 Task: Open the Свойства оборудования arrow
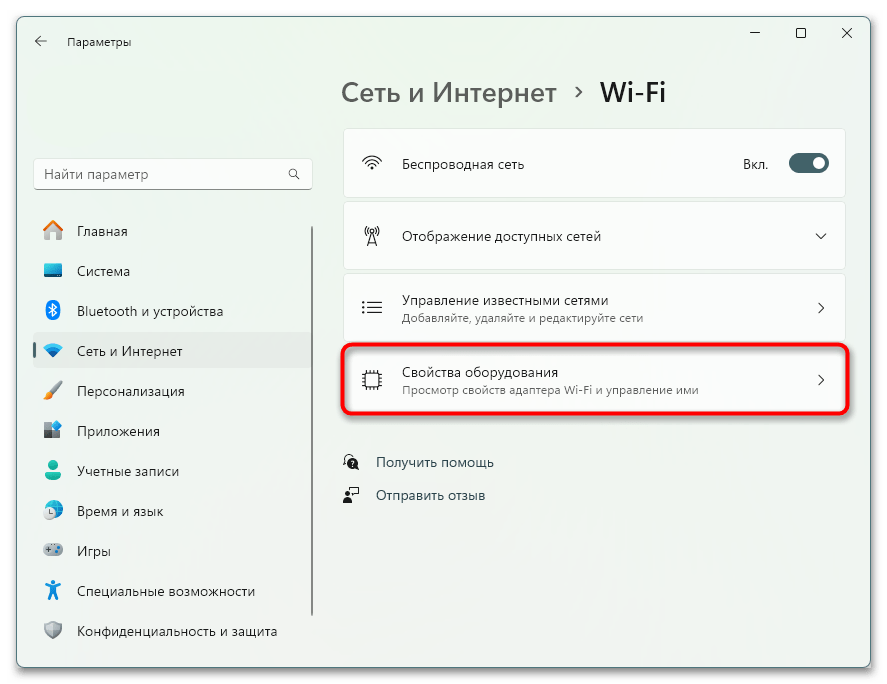[821, 380]
